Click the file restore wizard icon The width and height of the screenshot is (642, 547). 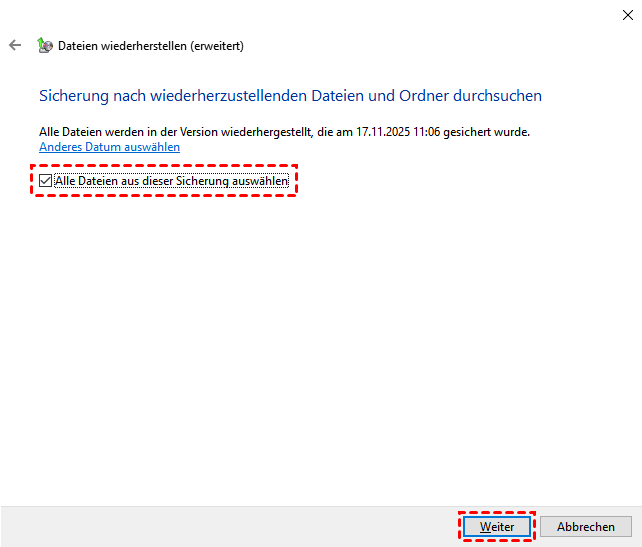tap(44, 45)
